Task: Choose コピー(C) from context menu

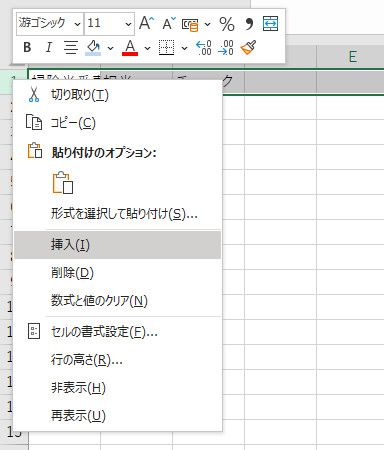Action: tap(117, 123)
